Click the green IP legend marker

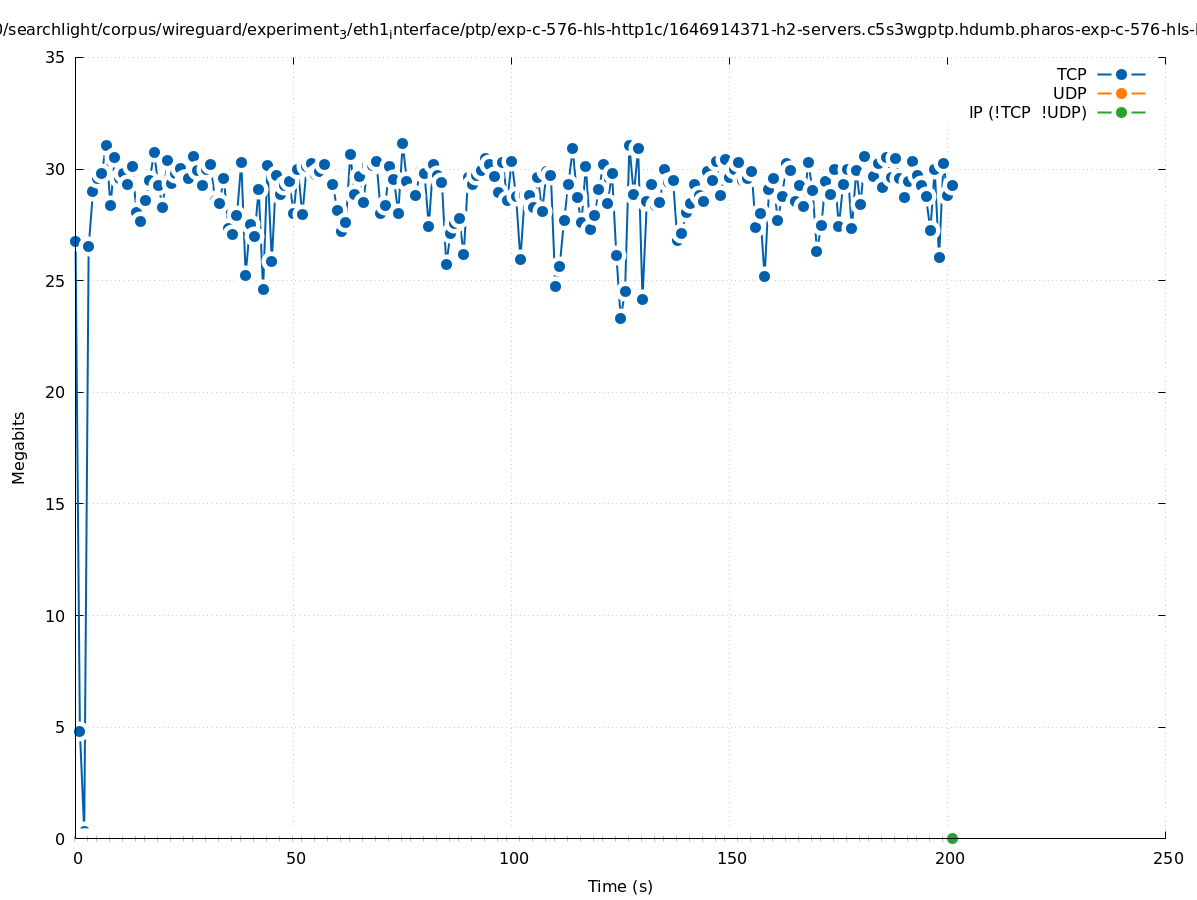tap(1121, 113)
